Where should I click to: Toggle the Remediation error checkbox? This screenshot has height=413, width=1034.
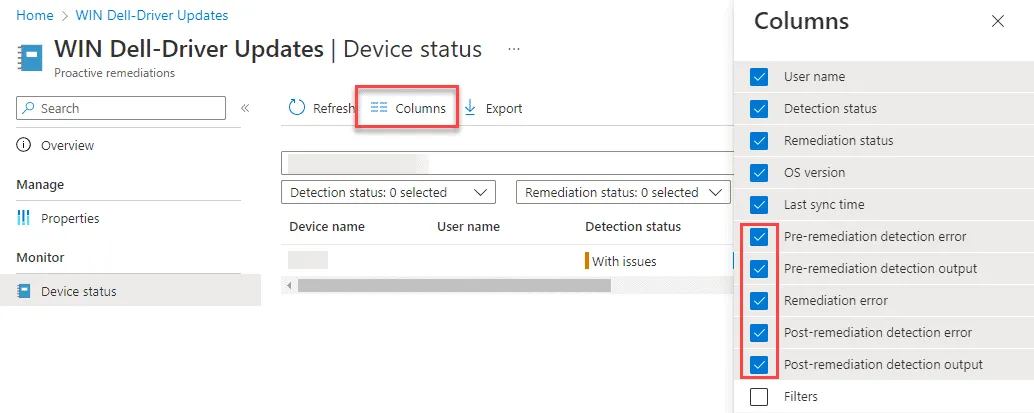click(x=759, y=300)
